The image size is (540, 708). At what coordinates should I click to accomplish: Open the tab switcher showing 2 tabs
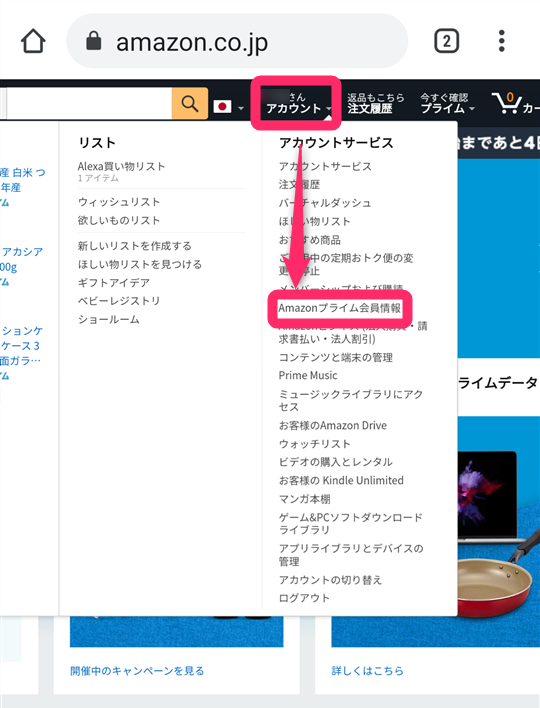[x=446, y=41]
